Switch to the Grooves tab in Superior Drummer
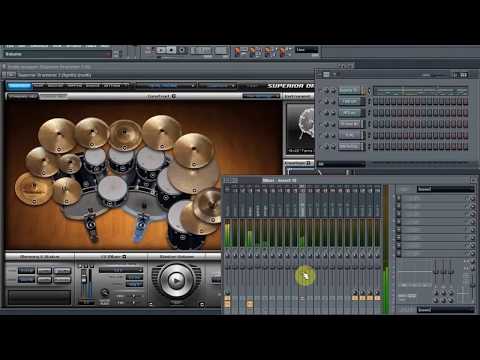 point(55,86)
